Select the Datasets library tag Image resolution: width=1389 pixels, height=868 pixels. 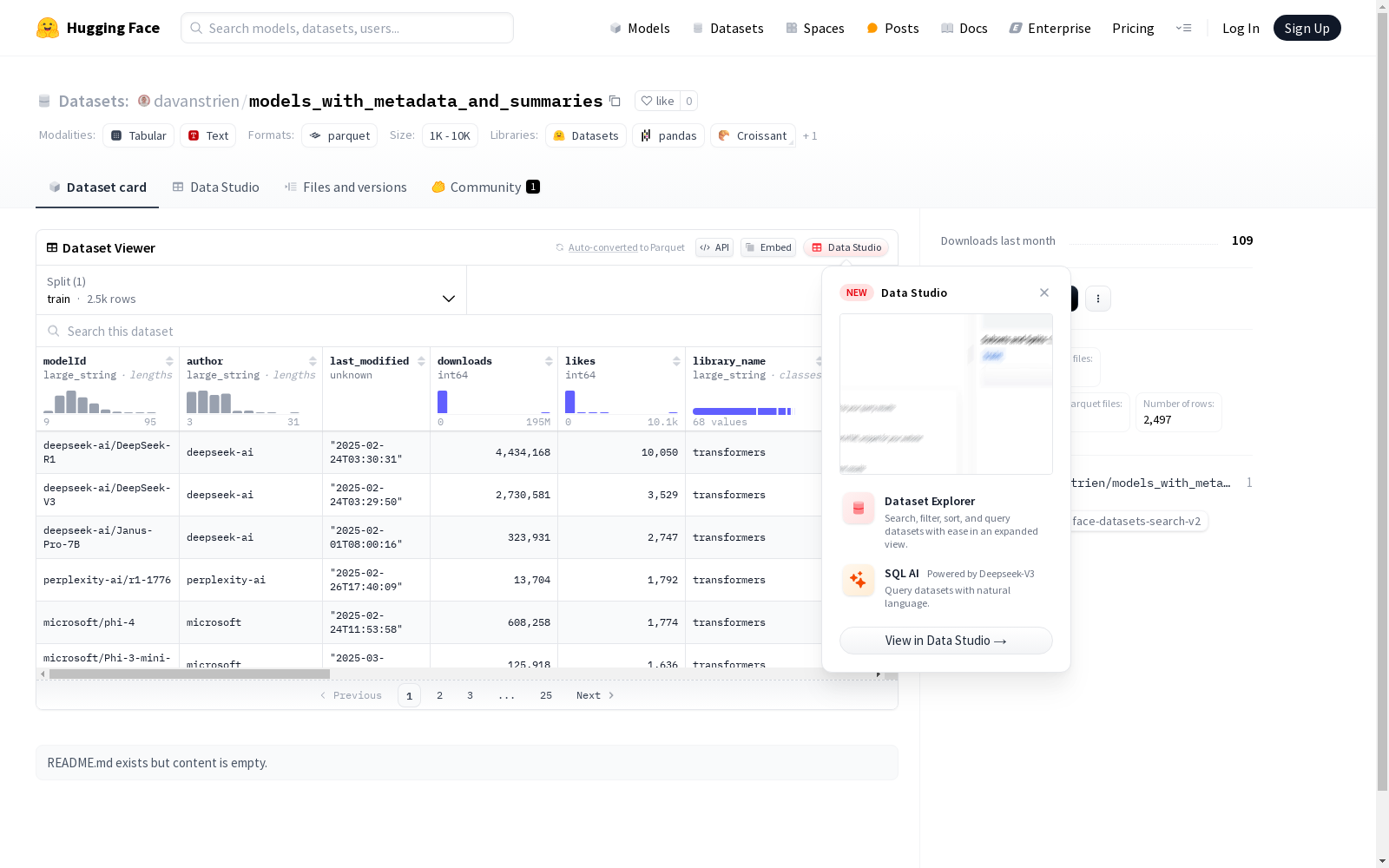tap(586, 135)
